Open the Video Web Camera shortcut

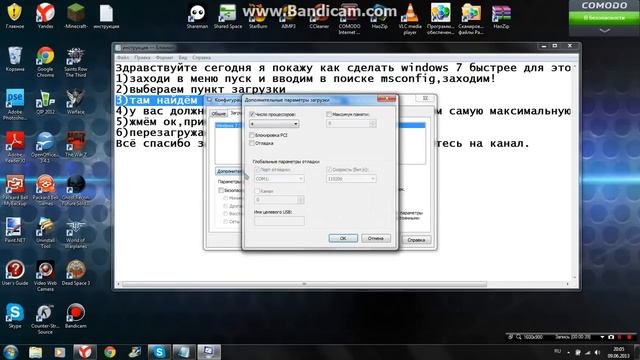tap(45, 276)
